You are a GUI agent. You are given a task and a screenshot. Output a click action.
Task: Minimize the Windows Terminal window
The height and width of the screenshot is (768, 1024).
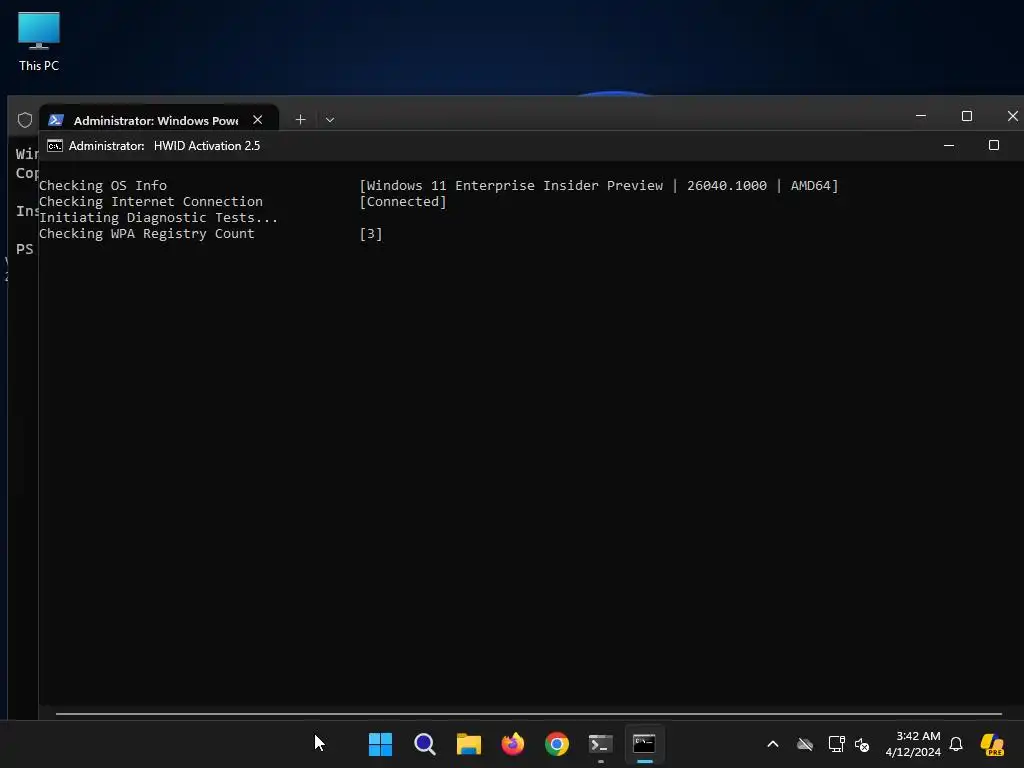tap(921, 116)
